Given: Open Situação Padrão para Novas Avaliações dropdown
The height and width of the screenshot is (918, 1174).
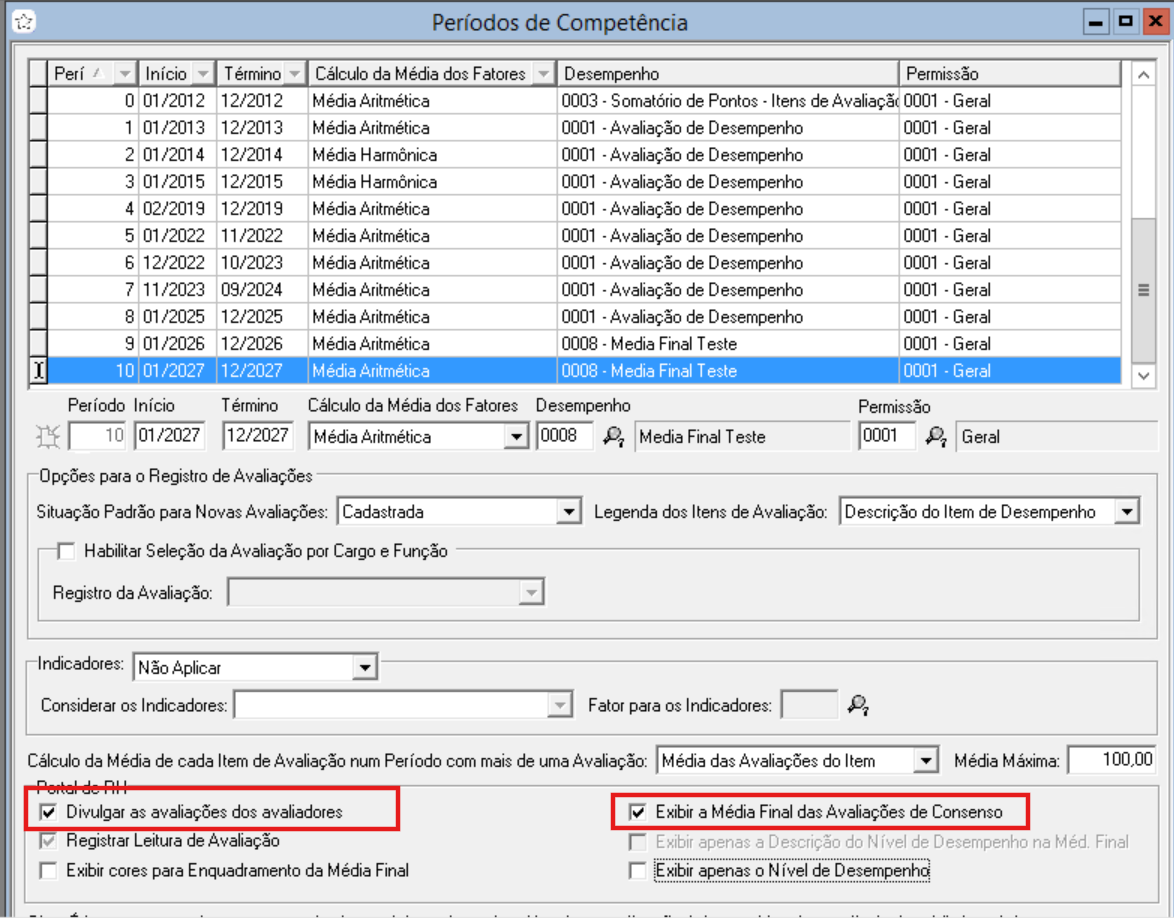Looking at the screenshot, I should (x=569, y=512).
